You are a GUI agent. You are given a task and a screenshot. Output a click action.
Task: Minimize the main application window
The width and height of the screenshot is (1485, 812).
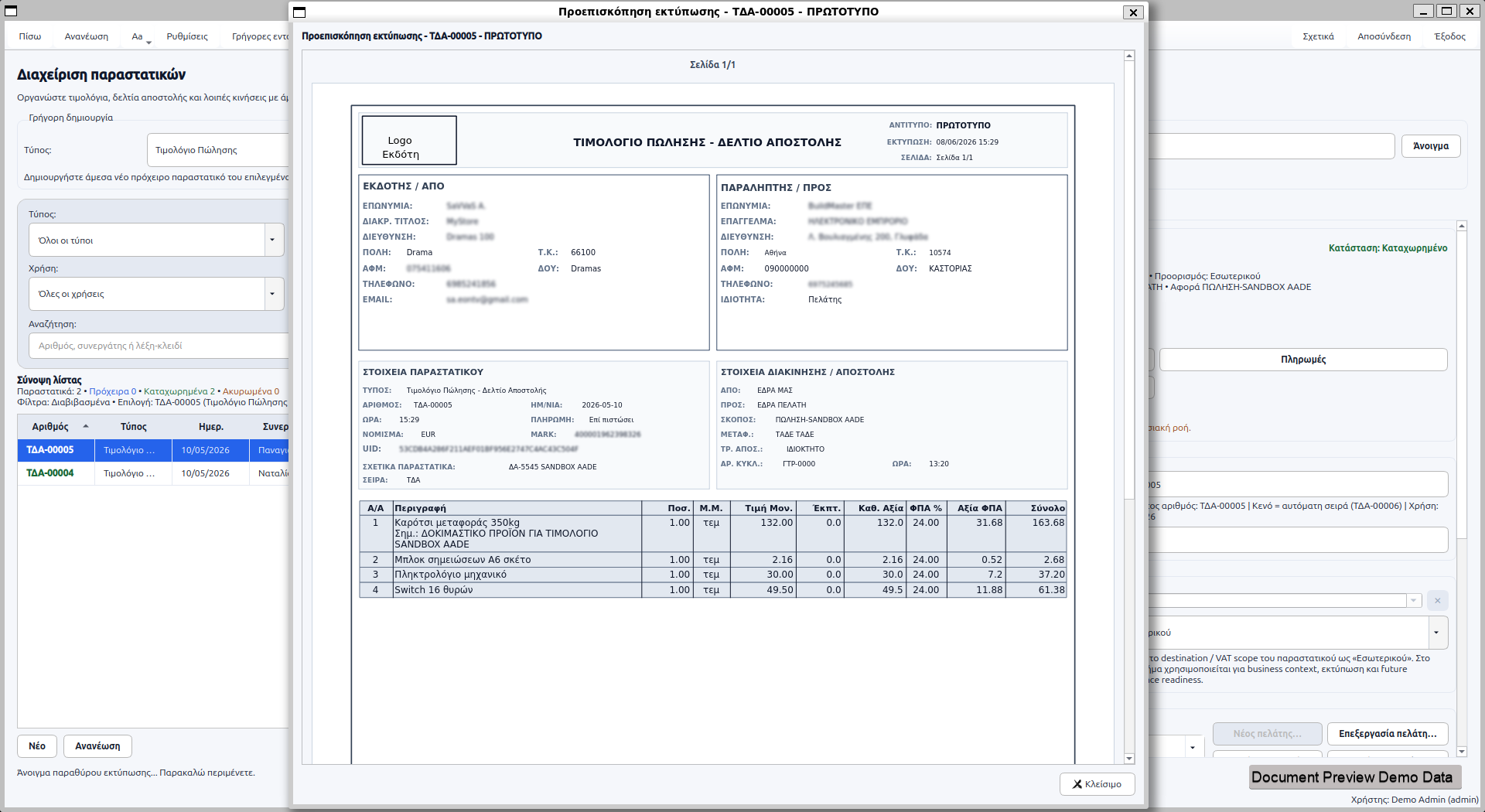[1423, 11]
